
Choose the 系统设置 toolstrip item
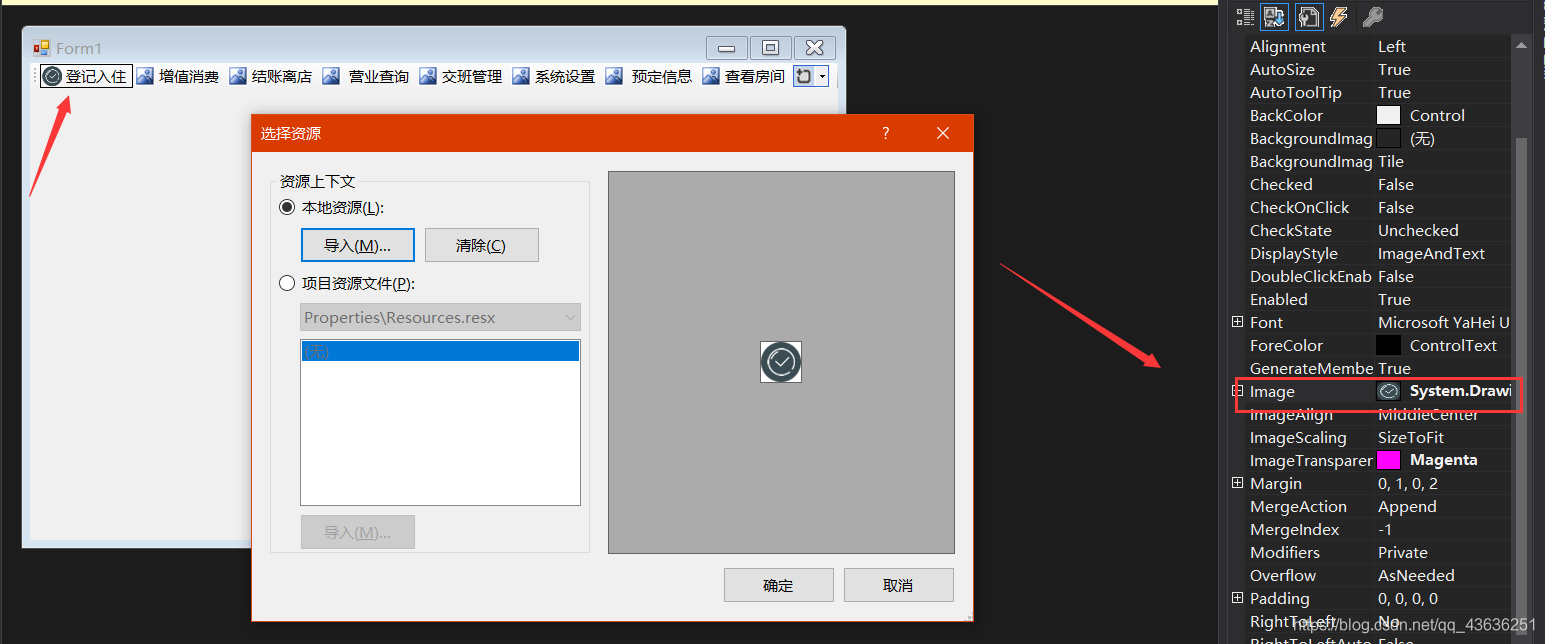(x=554, y=76)
